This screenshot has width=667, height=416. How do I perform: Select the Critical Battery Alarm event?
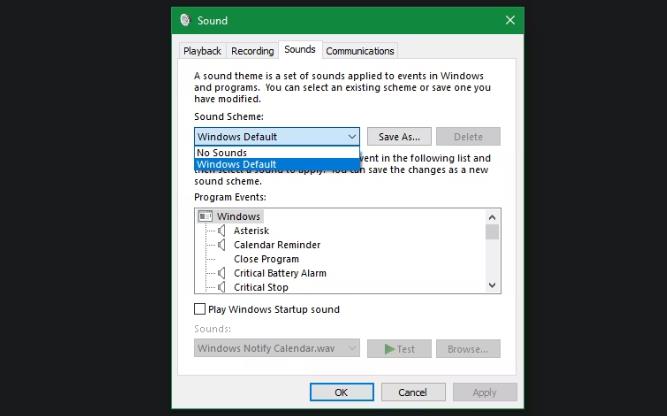[x=280, y=273]
